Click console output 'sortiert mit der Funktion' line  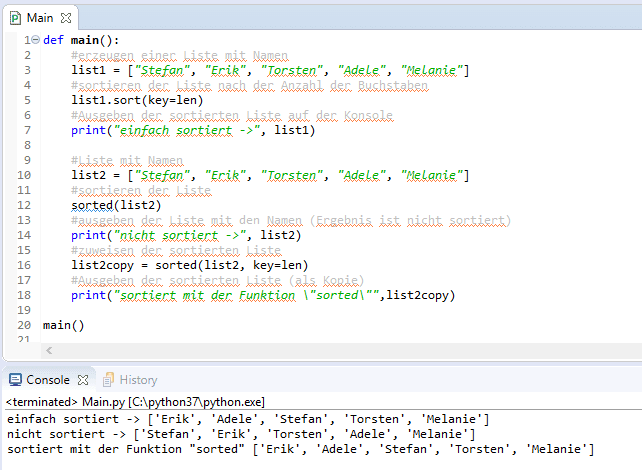point(301,449)
